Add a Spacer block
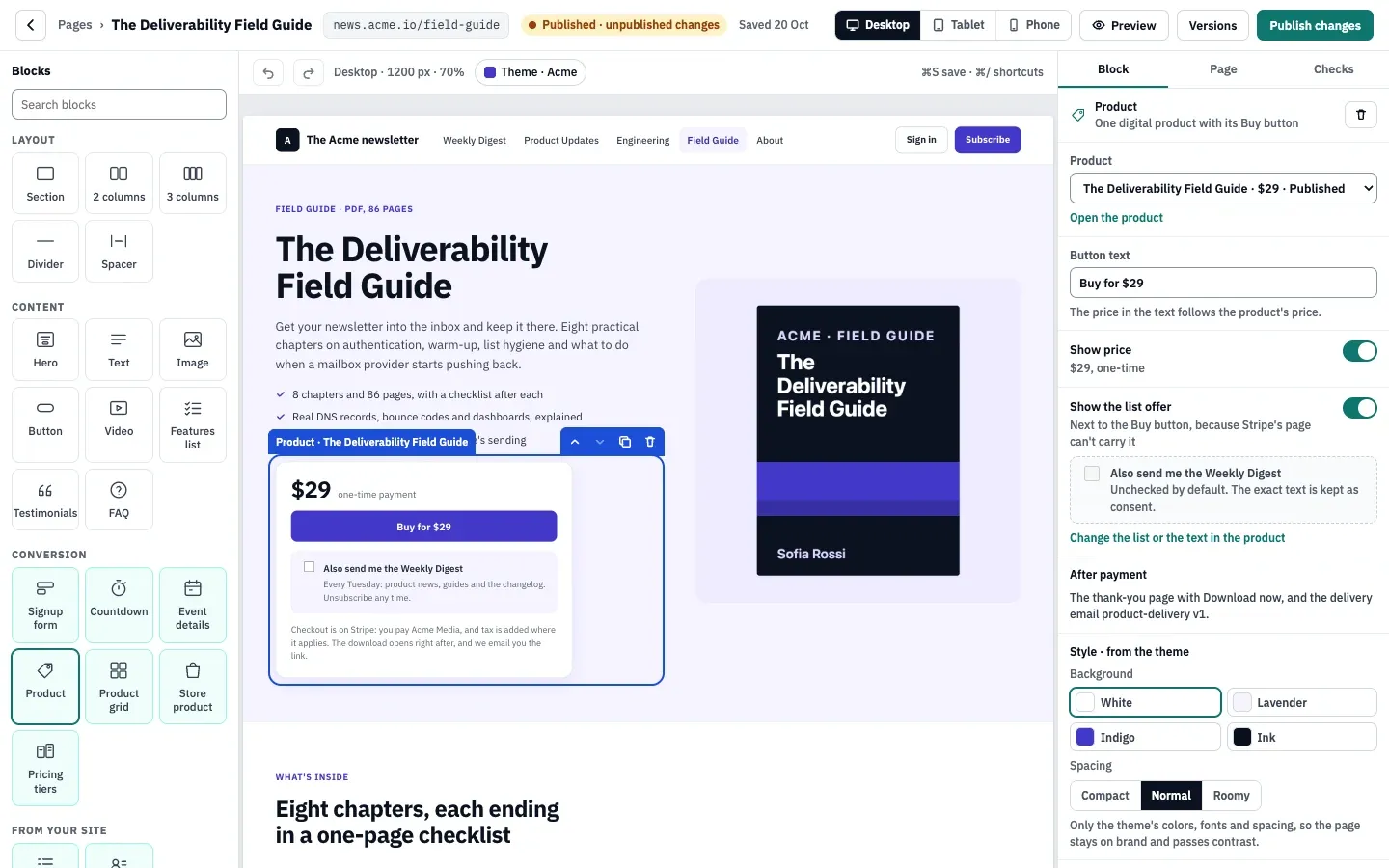The image size is (1389, 868). point(119,251)
